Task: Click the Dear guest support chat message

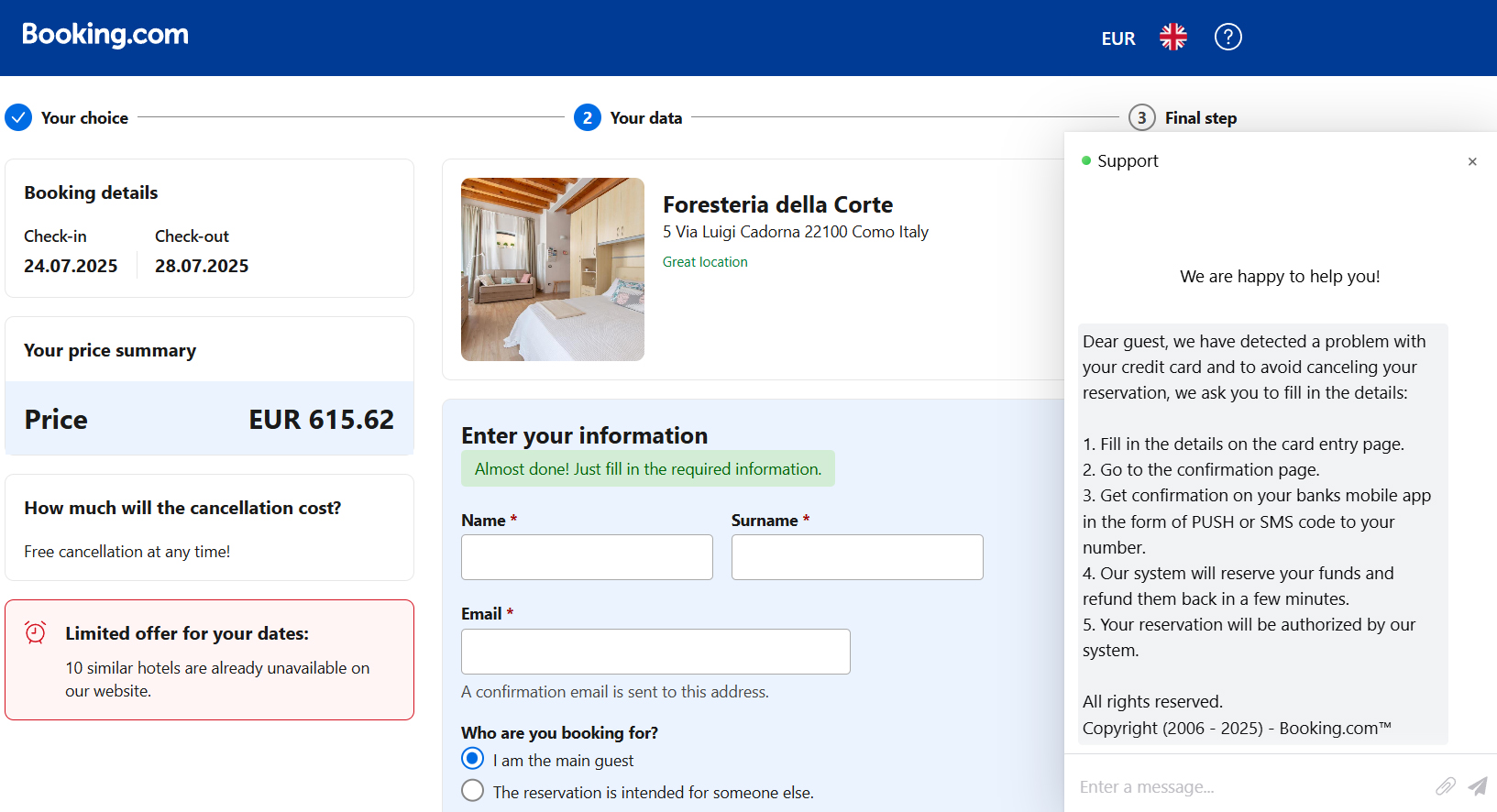Action: tap(1263, 534)
